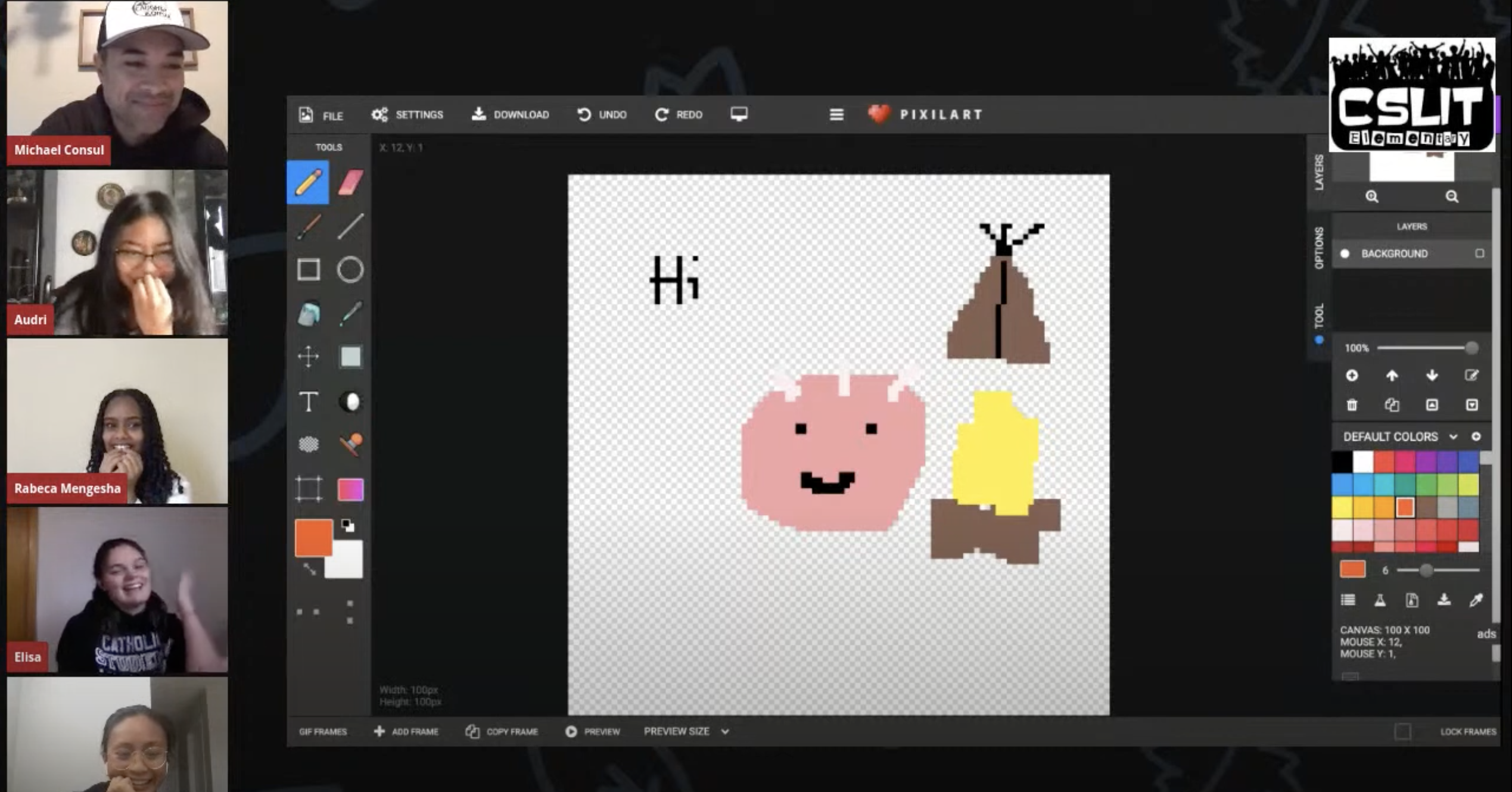Check the Background layer lock box

coord(1479,254)
